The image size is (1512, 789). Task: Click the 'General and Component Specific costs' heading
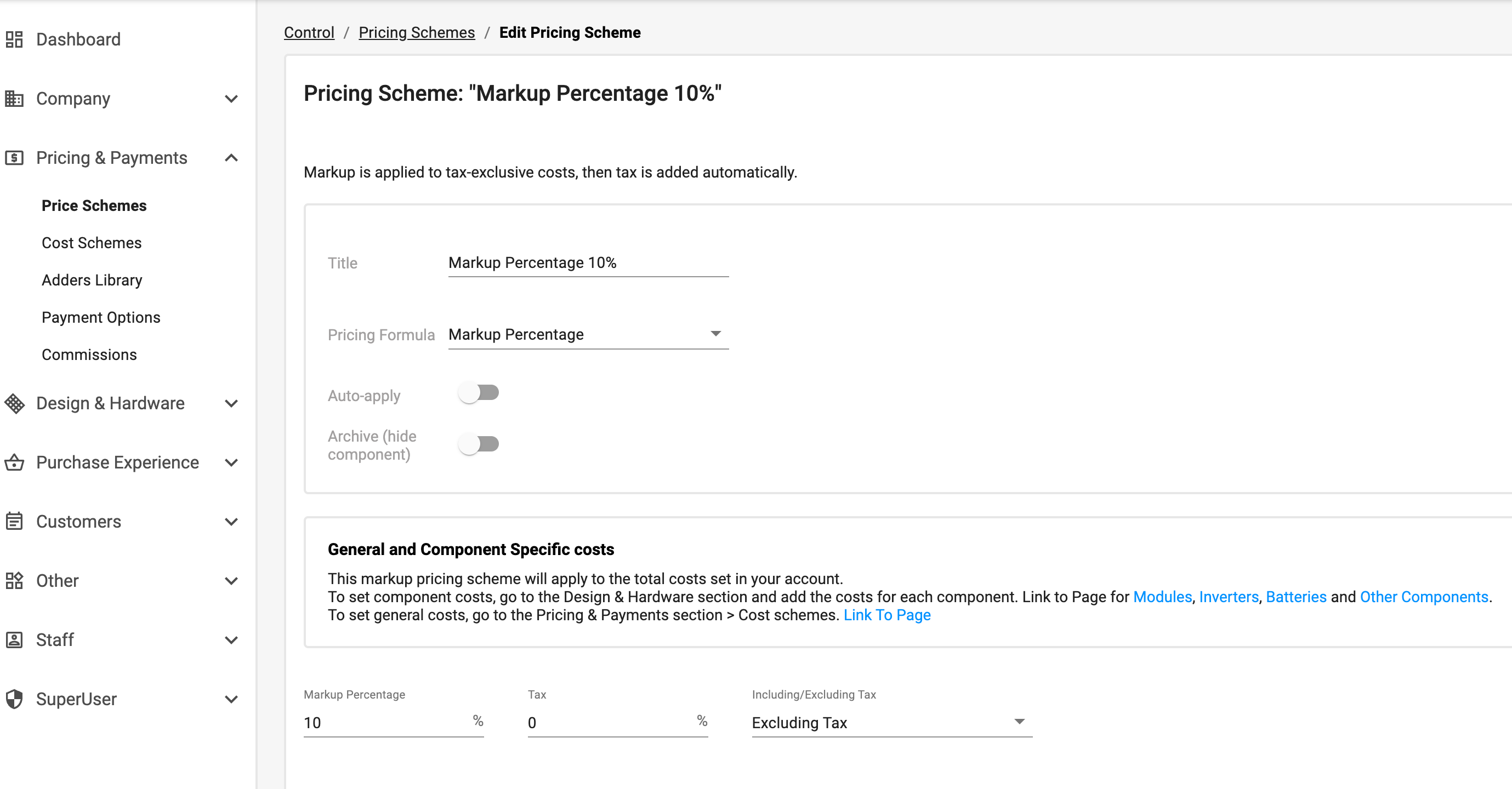coord(471,550)
